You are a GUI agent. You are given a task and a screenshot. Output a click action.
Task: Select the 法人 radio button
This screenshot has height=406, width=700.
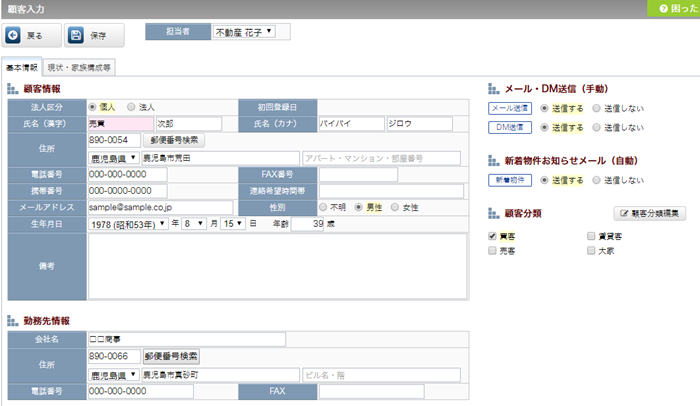132,106
